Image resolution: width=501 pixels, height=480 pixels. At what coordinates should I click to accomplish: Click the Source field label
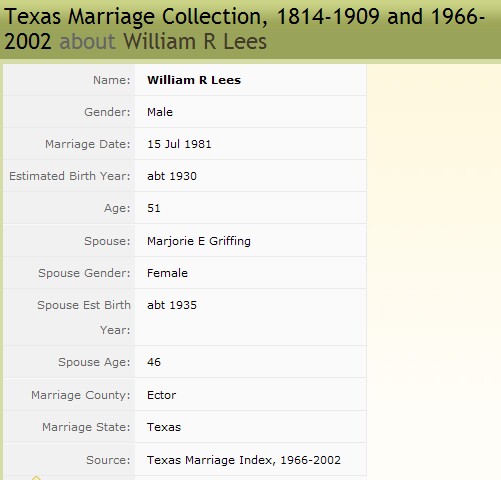tap(108, 460)
